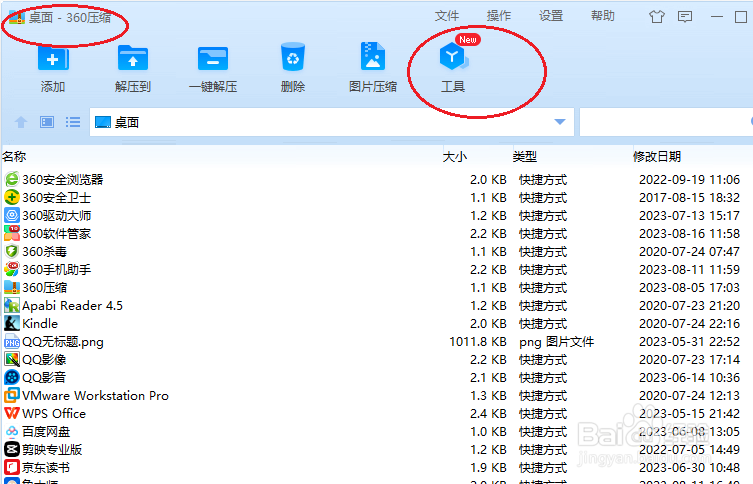Screen dimensions: 753x484
Task: Click the 360安全浏览器 shortcut icon
Action: pos(12,179)
